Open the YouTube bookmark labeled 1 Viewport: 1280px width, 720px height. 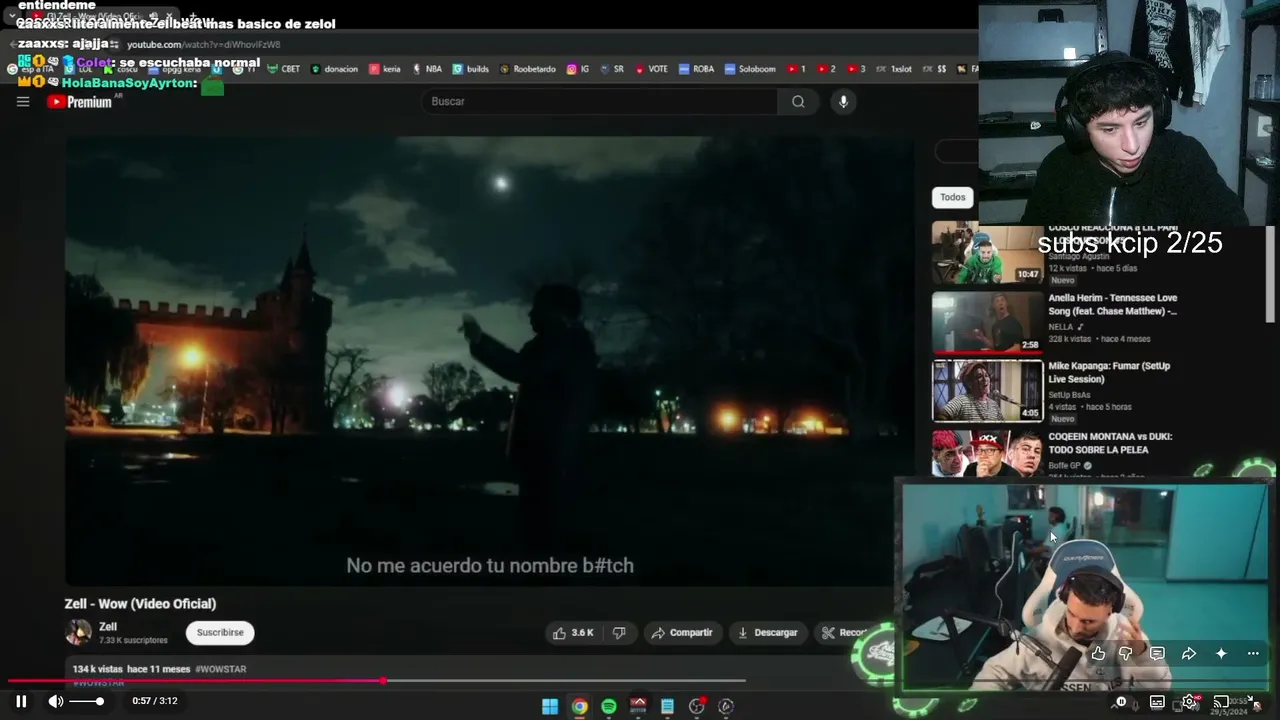(796, 69)
